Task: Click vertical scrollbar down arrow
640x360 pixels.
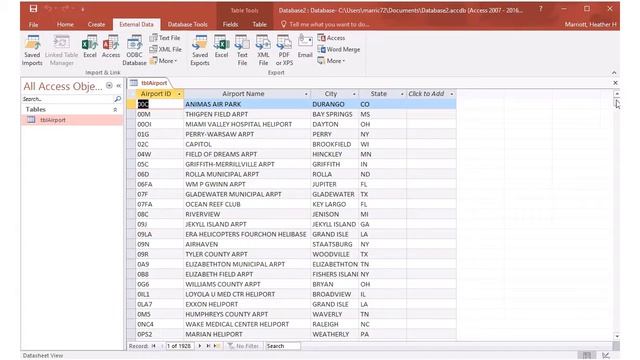Action: pos(616,336)
